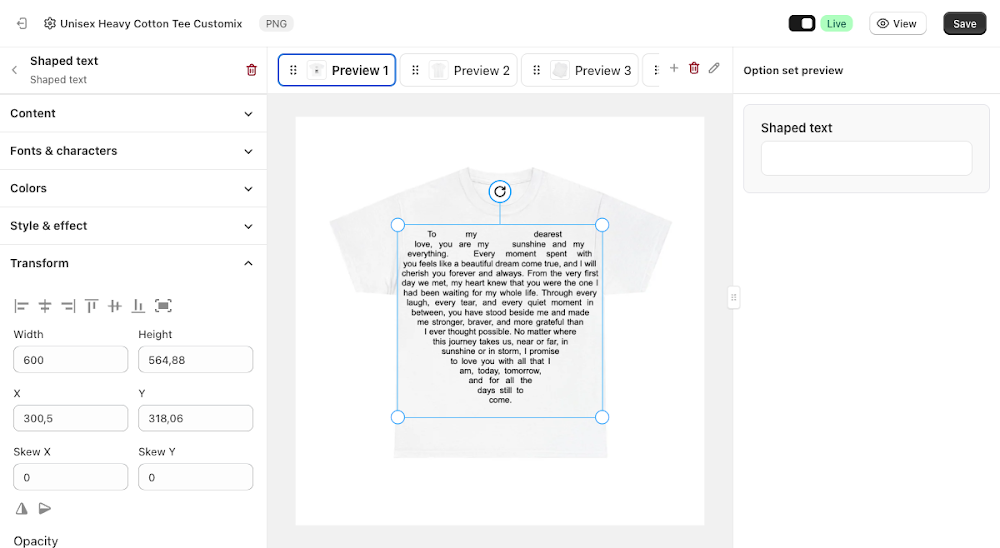Align layer to horizontal center

coord(45,306)
